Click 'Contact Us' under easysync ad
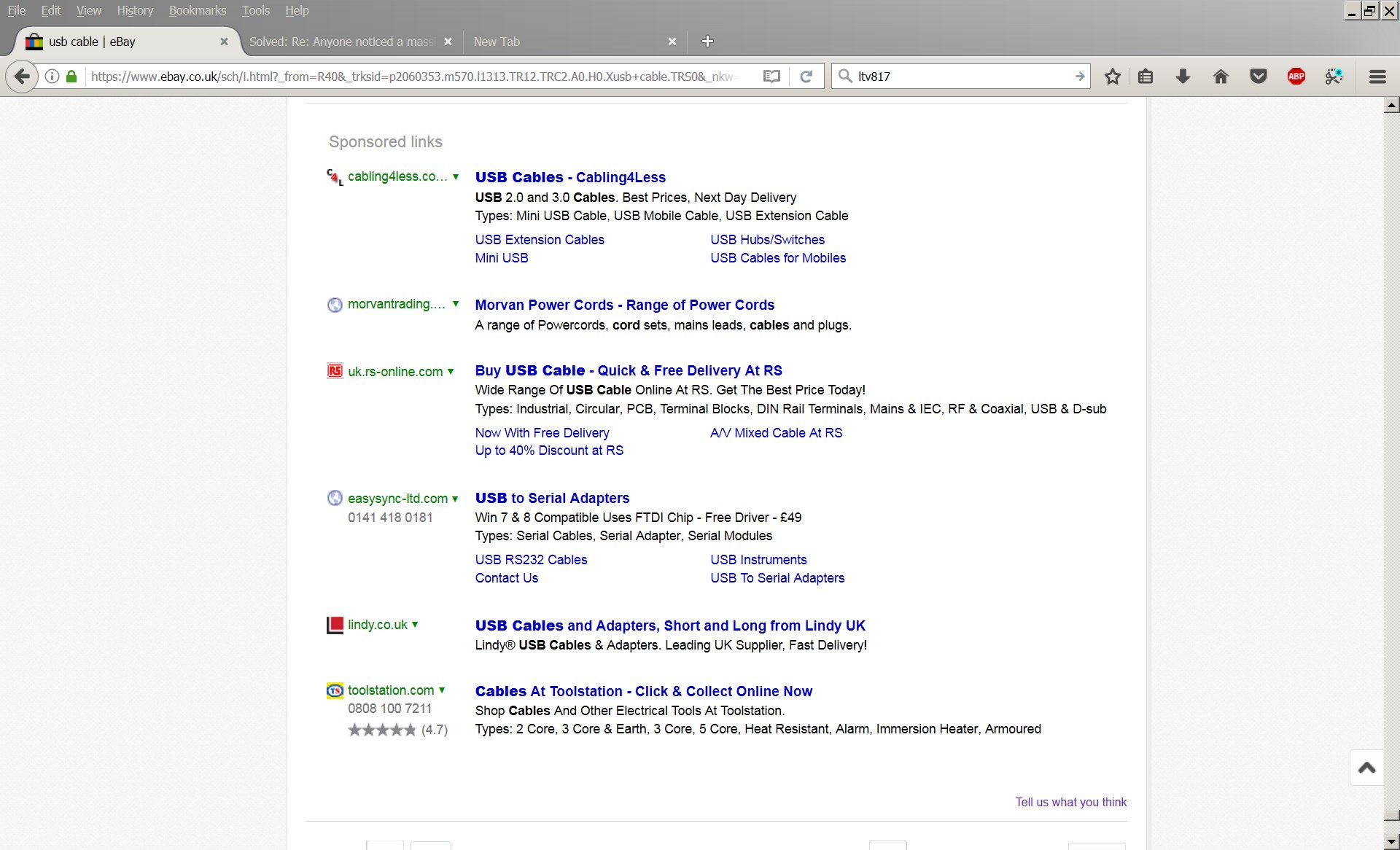Screen dimensions: 1400x850 507,578
